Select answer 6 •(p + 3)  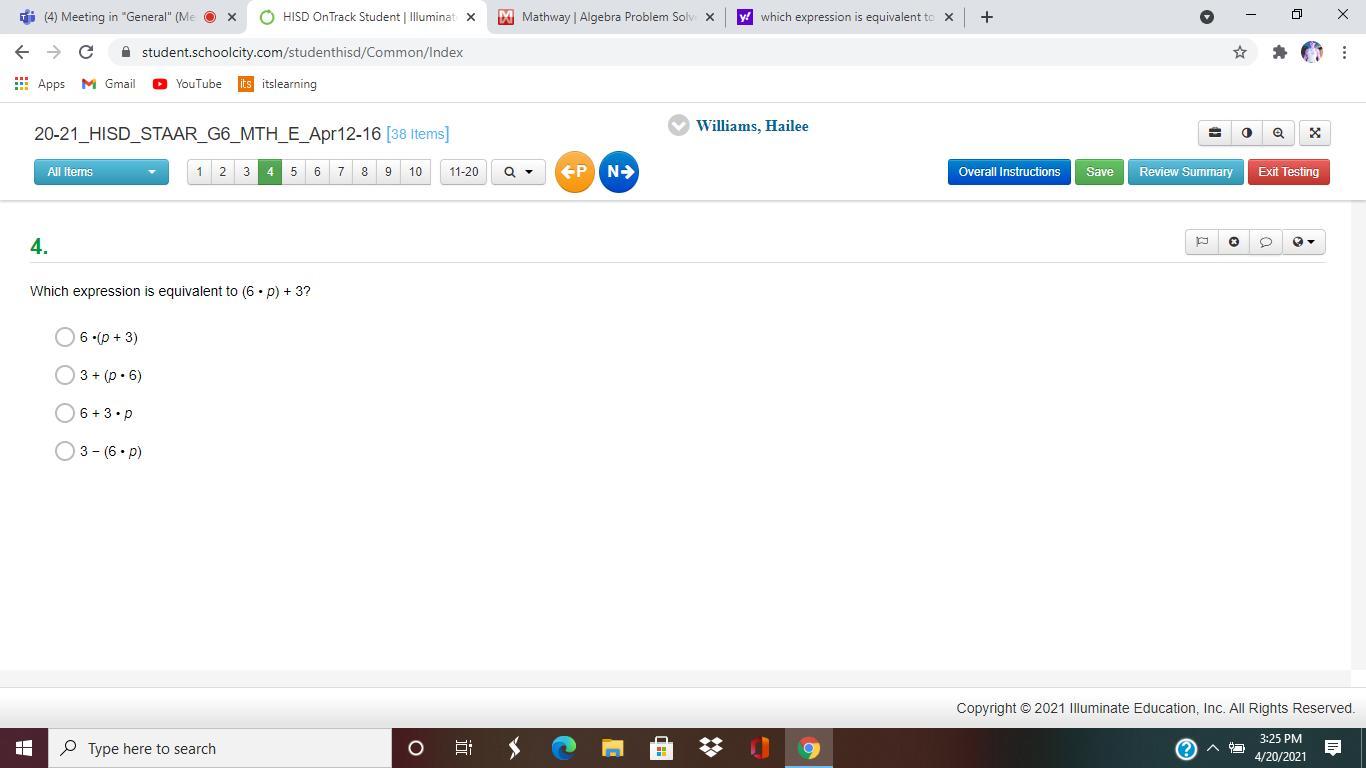coord(65,337)
